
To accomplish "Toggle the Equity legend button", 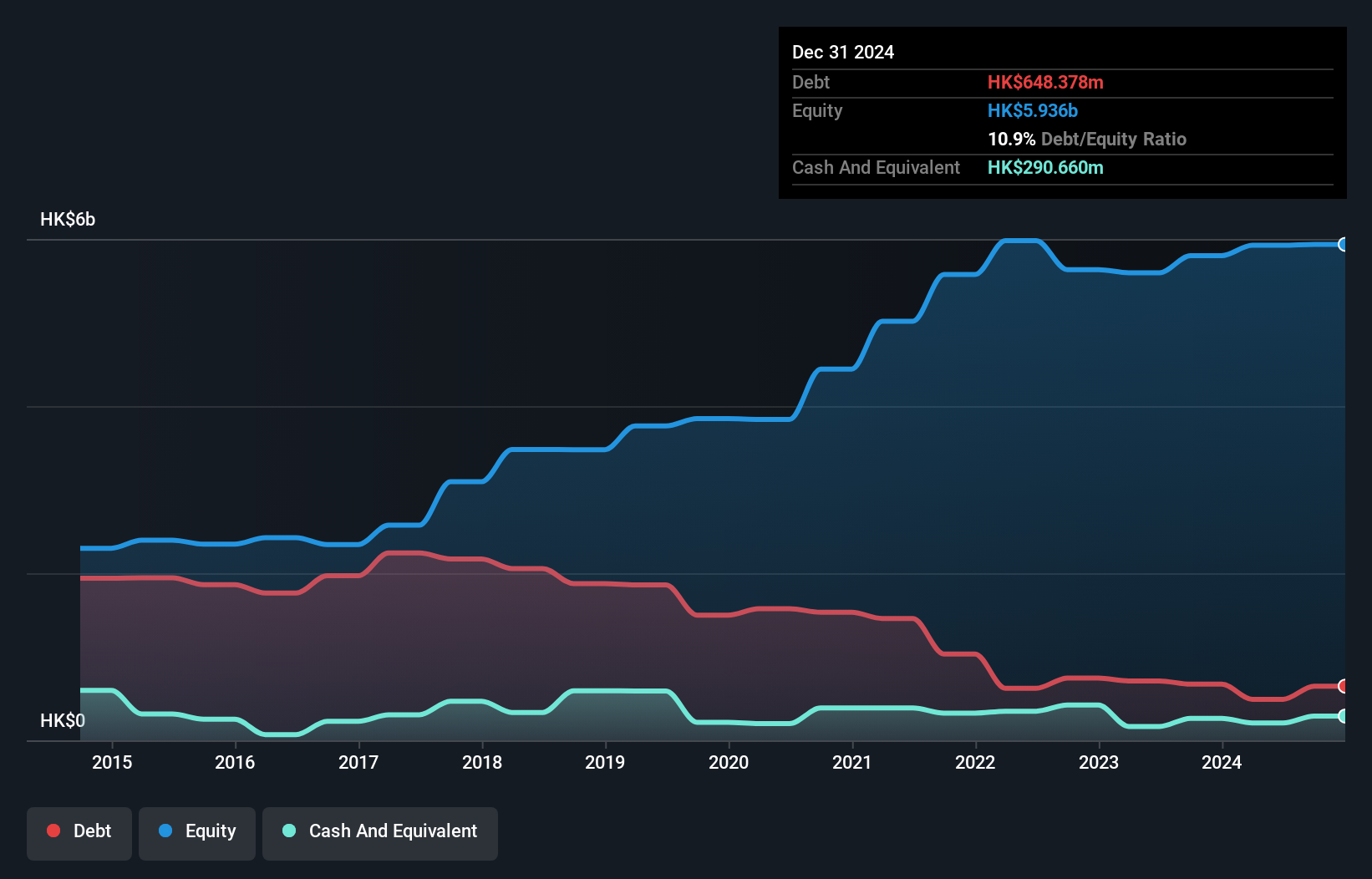I will (x=197, y=833).
